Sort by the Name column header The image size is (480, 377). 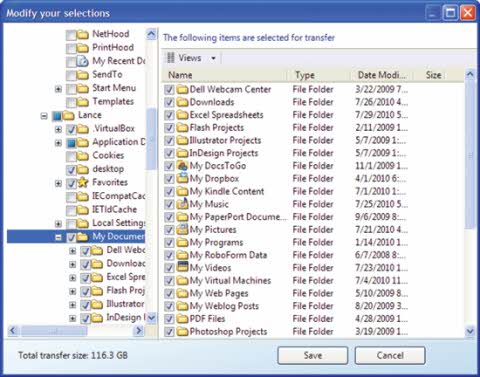[225, 75]
